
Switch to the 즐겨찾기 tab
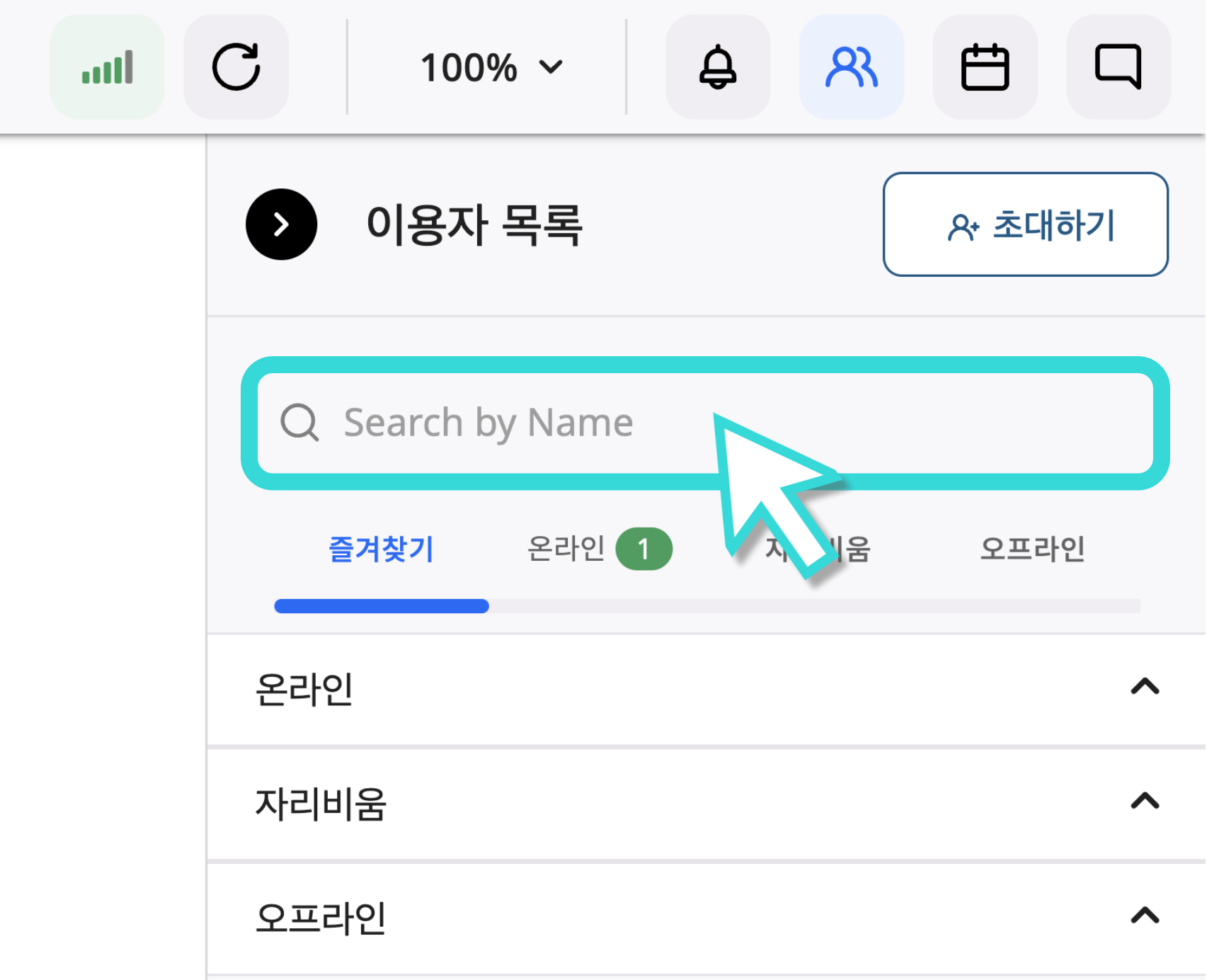coord(381,549)
